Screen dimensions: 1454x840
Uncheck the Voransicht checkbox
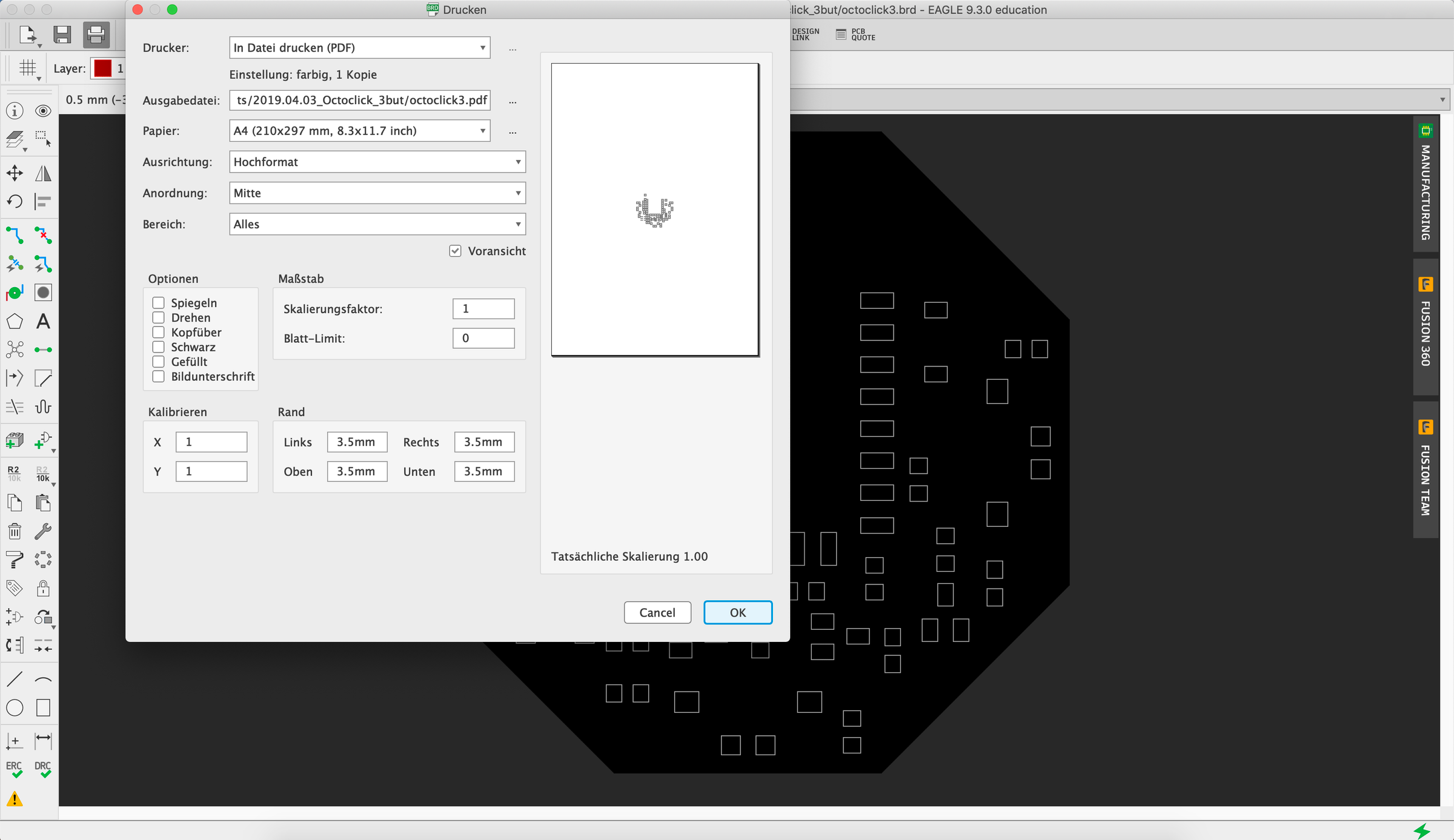(x=455, y=251)
